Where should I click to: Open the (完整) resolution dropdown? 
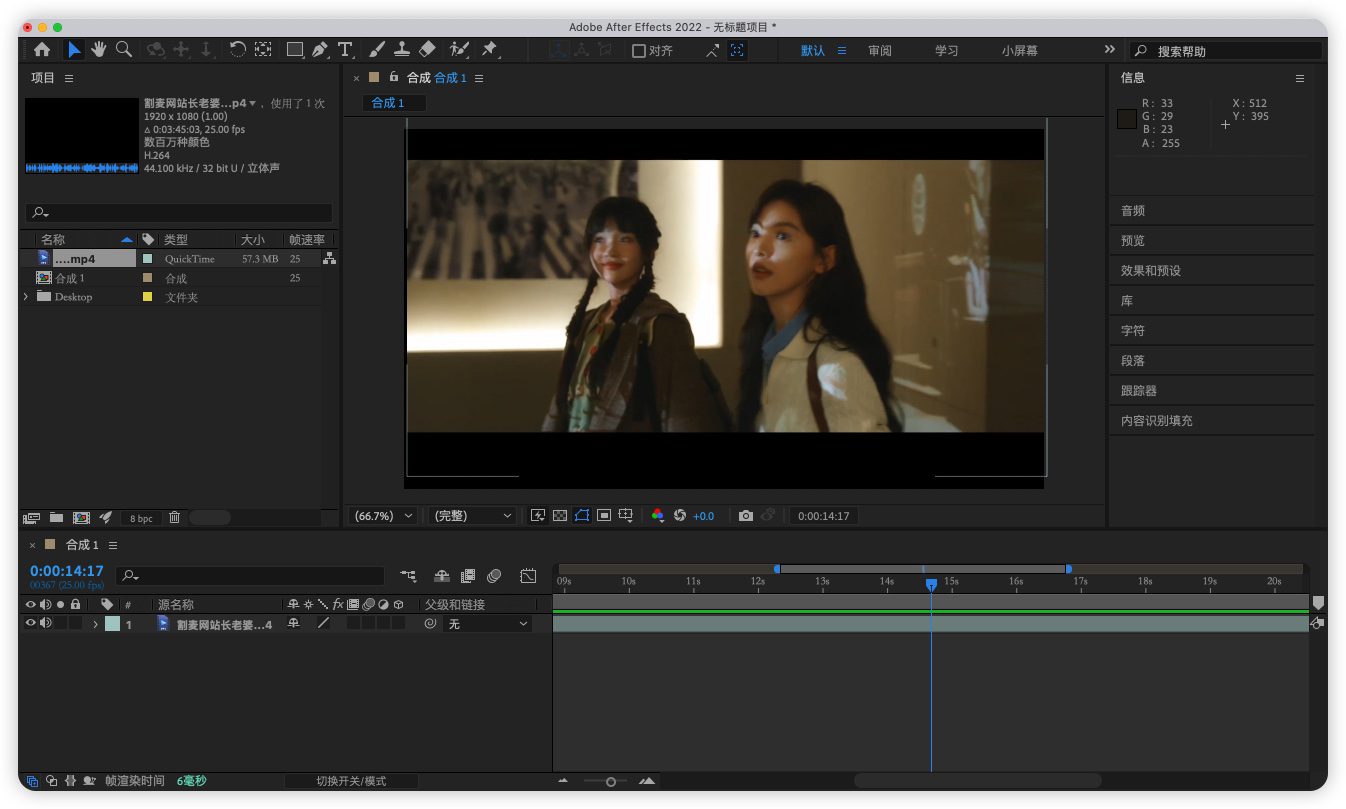click(472, 516)
